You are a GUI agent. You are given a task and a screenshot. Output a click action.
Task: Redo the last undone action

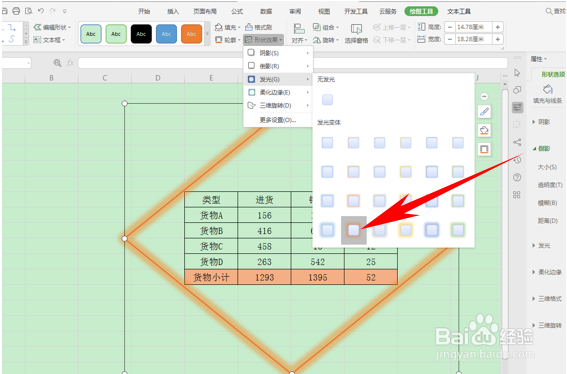[x=53, y=11]
